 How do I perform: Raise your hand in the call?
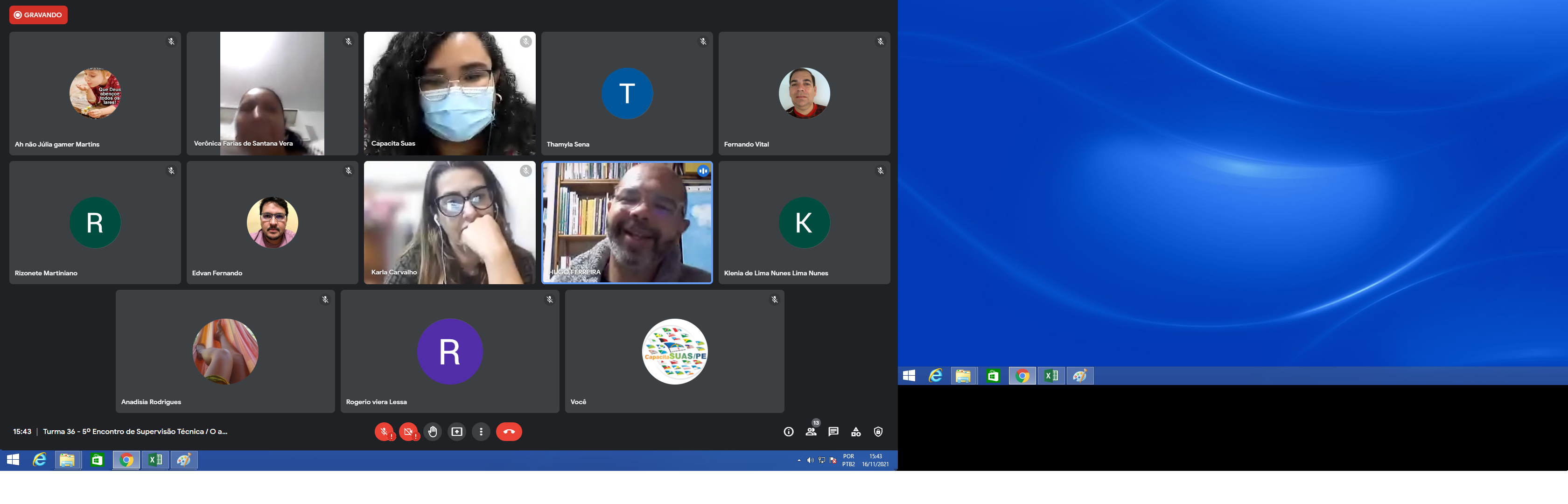click(432, 432)
